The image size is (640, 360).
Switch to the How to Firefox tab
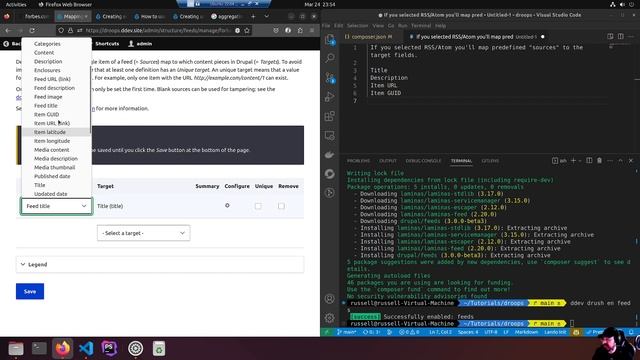pyautogui.click(x=149, y=16)
